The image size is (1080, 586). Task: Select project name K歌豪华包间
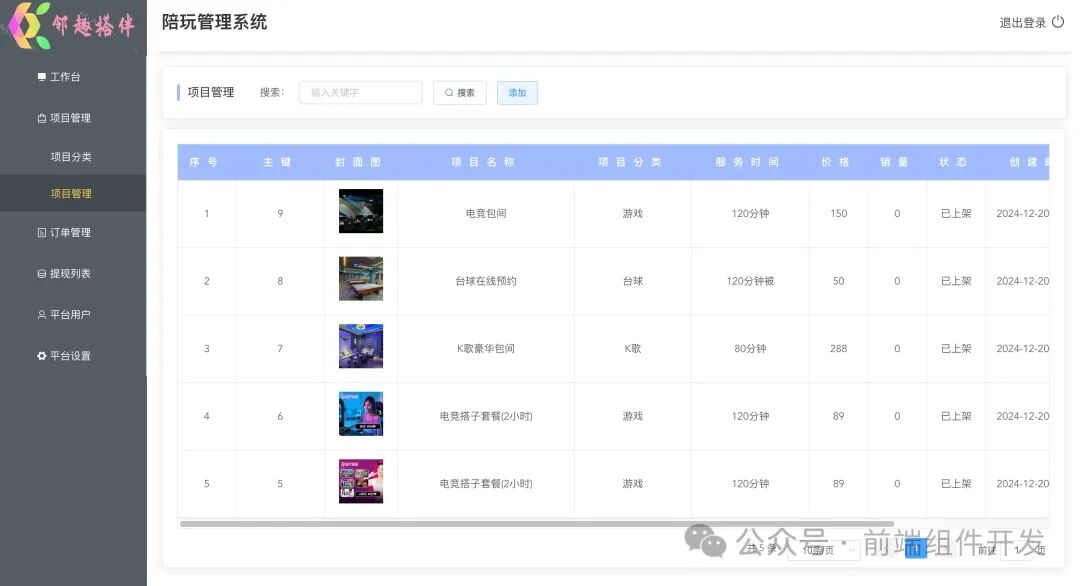(x=486, y=348)
